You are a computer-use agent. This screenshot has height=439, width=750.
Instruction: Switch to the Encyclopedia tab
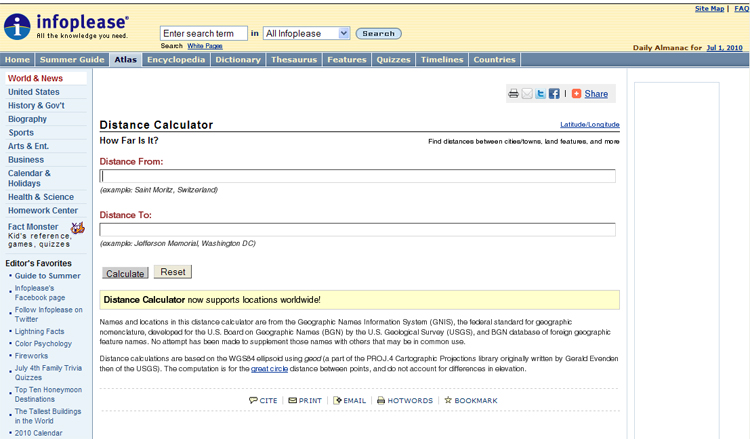(176, 60)
